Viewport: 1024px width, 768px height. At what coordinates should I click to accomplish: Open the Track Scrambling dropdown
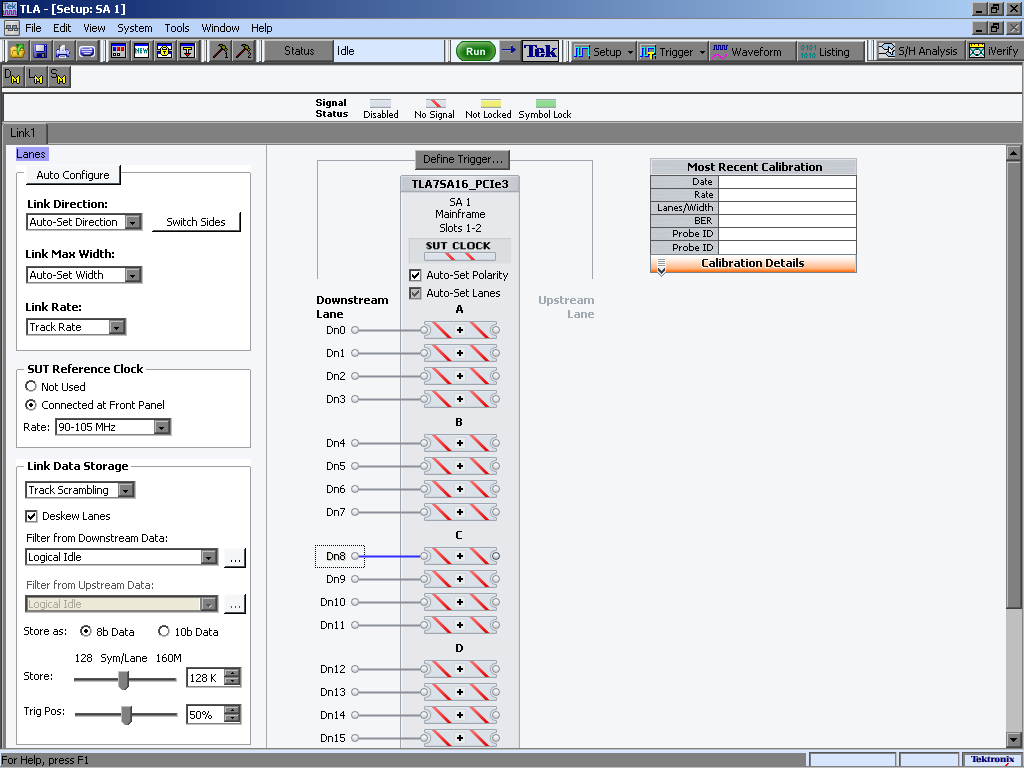pos(127,490)
